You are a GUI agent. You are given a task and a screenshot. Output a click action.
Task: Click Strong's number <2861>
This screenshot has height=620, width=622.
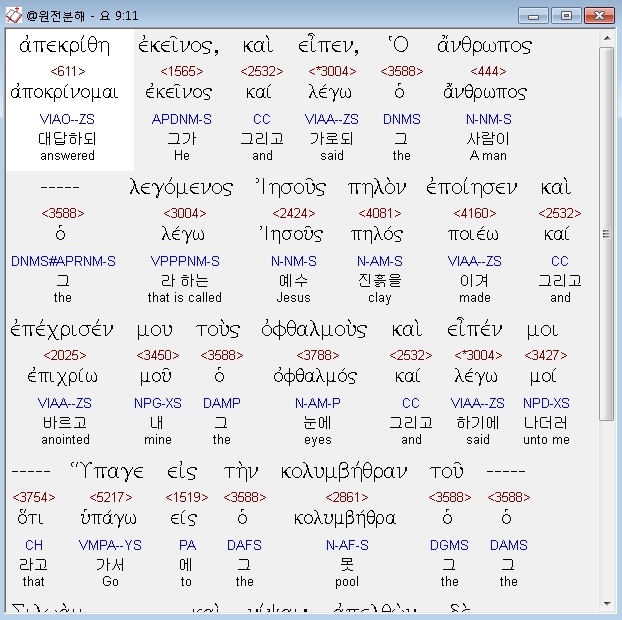(x=347, y=497)
